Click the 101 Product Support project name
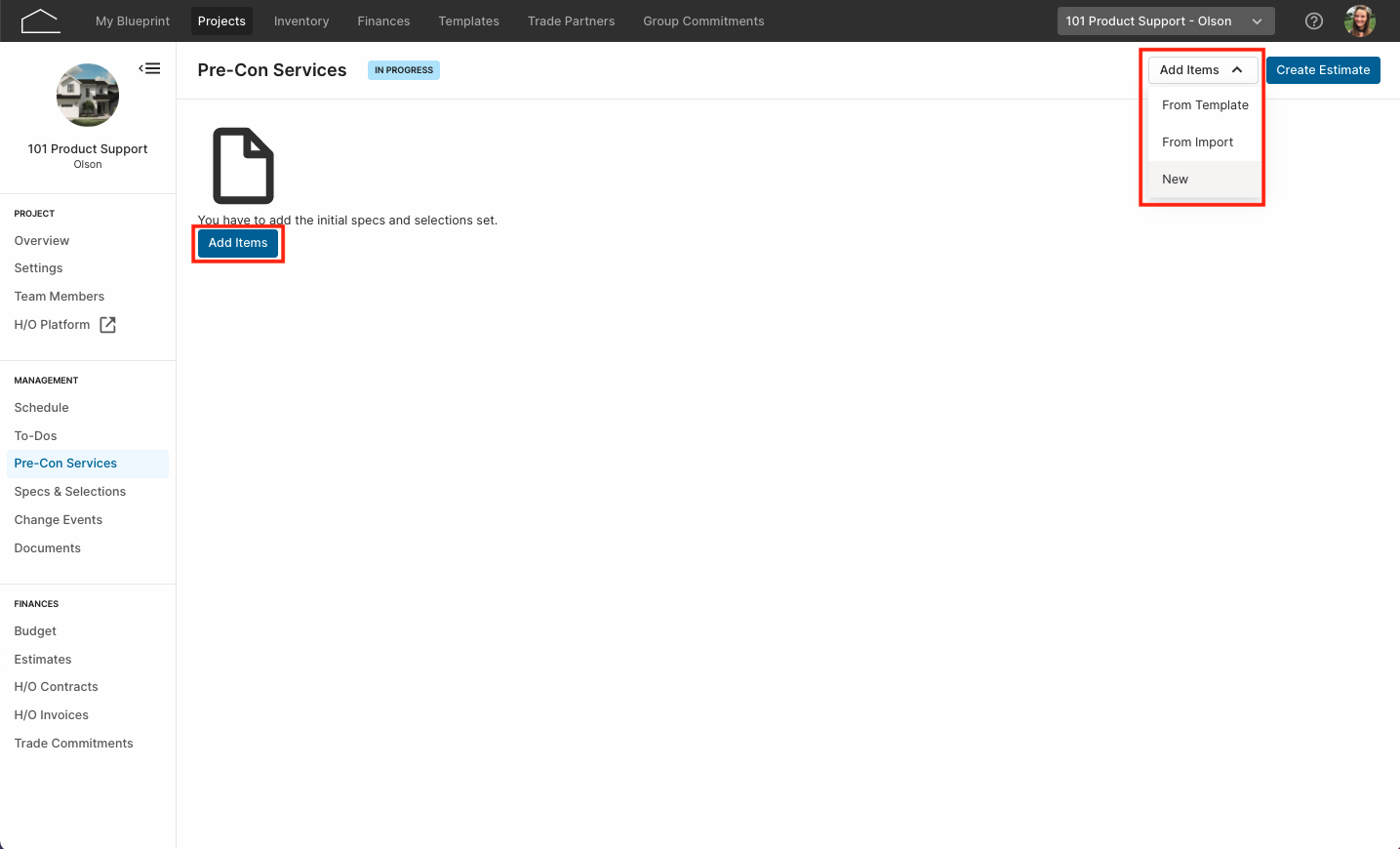1400x849 pixels. click(88, 149)
